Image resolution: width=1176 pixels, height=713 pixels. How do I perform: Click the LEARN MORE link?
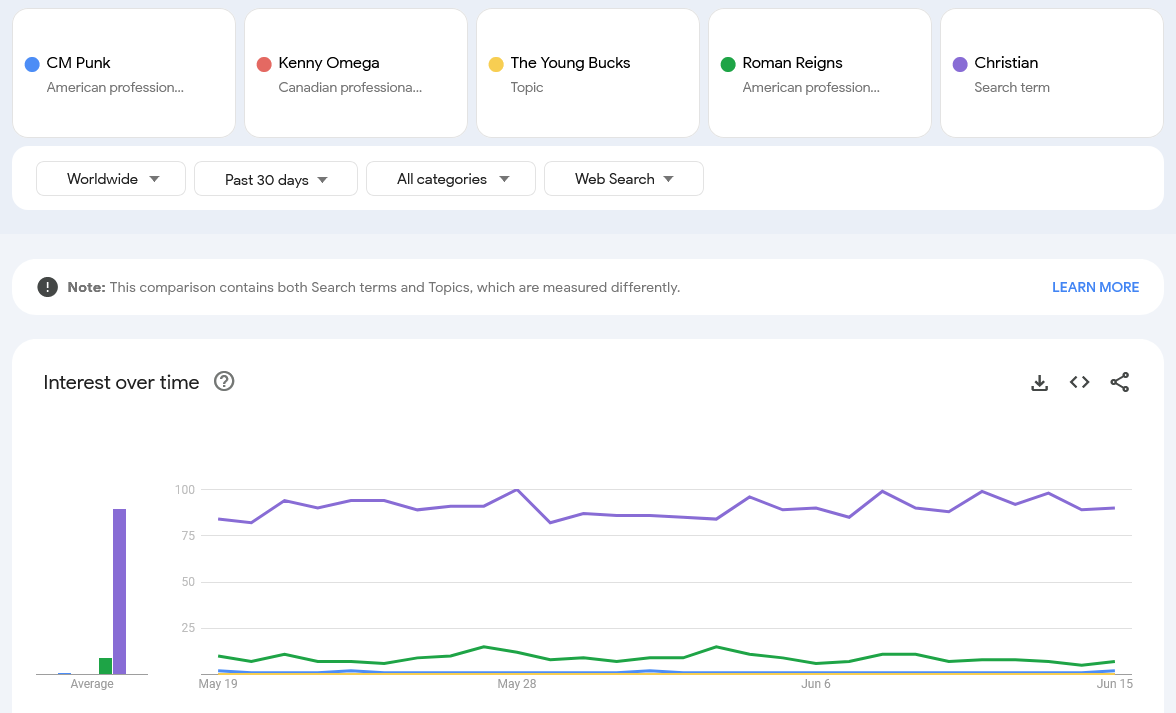[x=1095, y=287]
